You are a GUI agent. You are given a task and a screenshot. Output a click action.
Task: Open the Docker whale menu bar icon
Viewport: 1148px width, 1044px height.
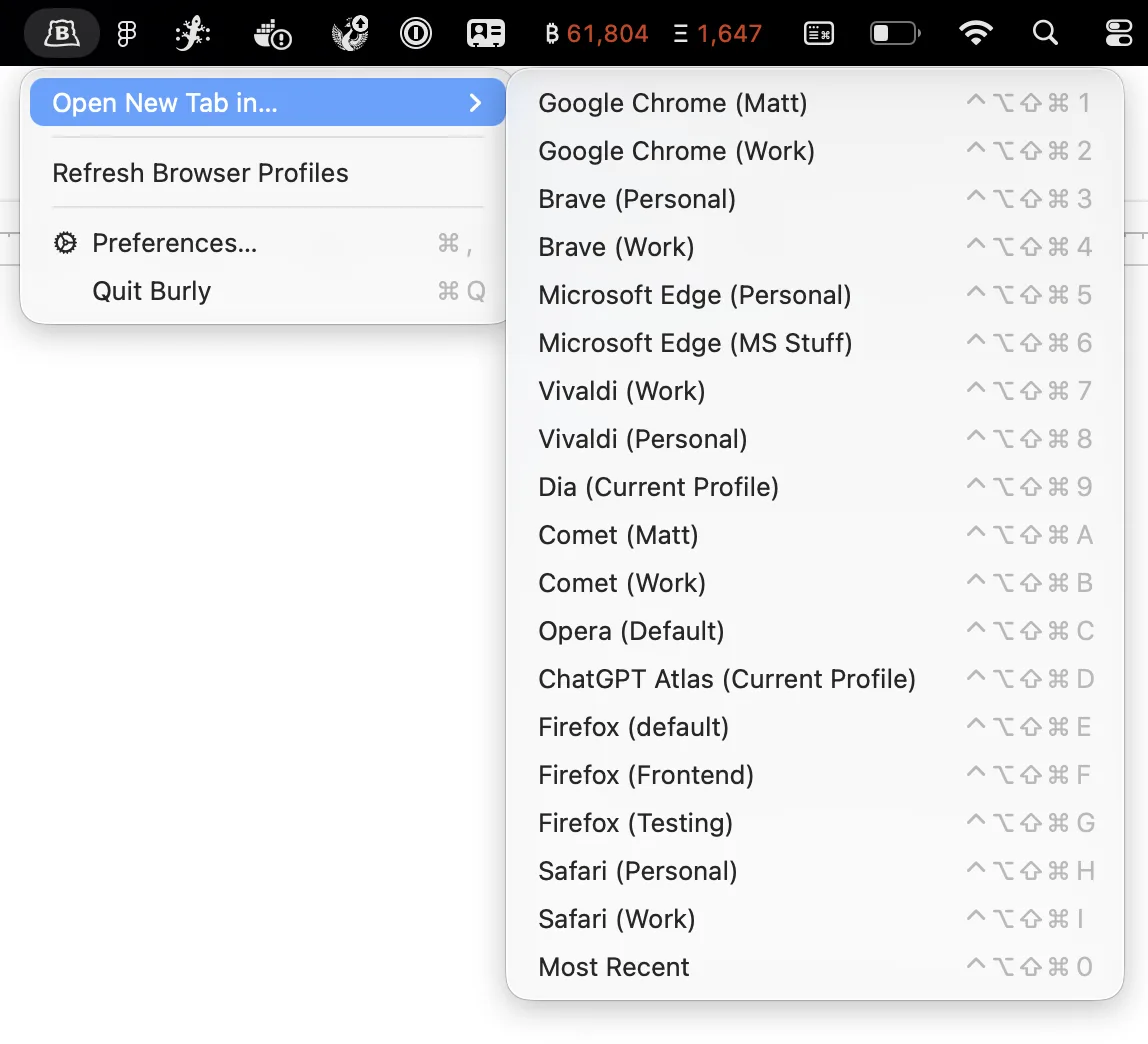tap(272, 34)
